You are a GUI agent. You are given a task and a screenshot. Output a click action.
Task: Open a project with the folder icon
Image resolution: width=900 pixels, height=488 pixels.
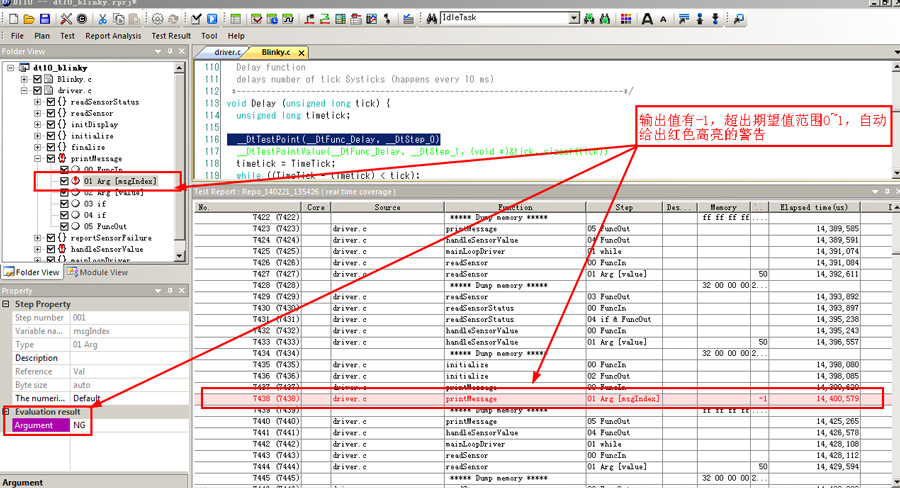pyautogui.click(x=29, y=19)
